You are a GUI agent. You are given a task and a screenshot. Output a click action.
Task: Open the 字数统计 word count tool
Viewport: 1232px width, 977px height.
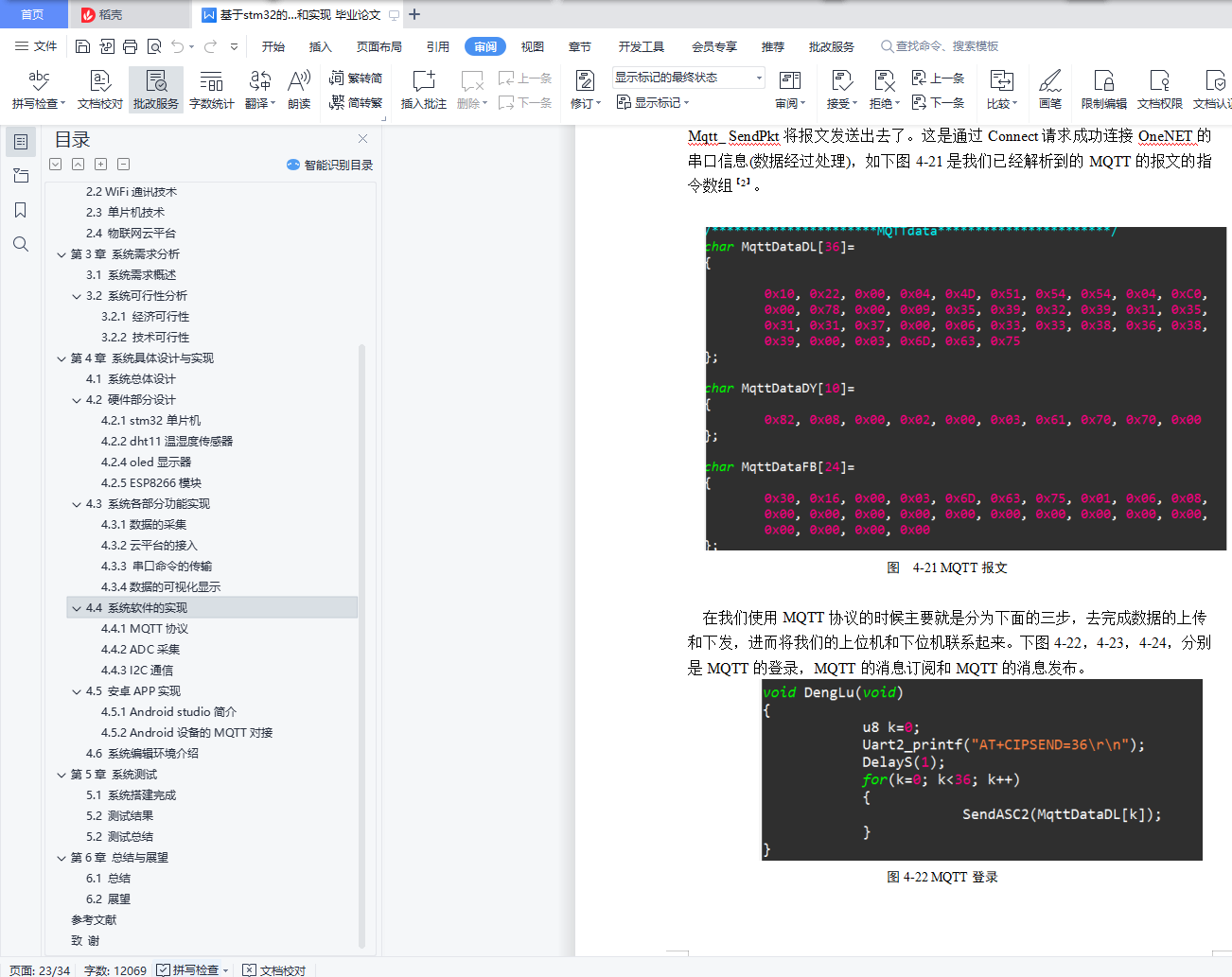pos(212,90)
